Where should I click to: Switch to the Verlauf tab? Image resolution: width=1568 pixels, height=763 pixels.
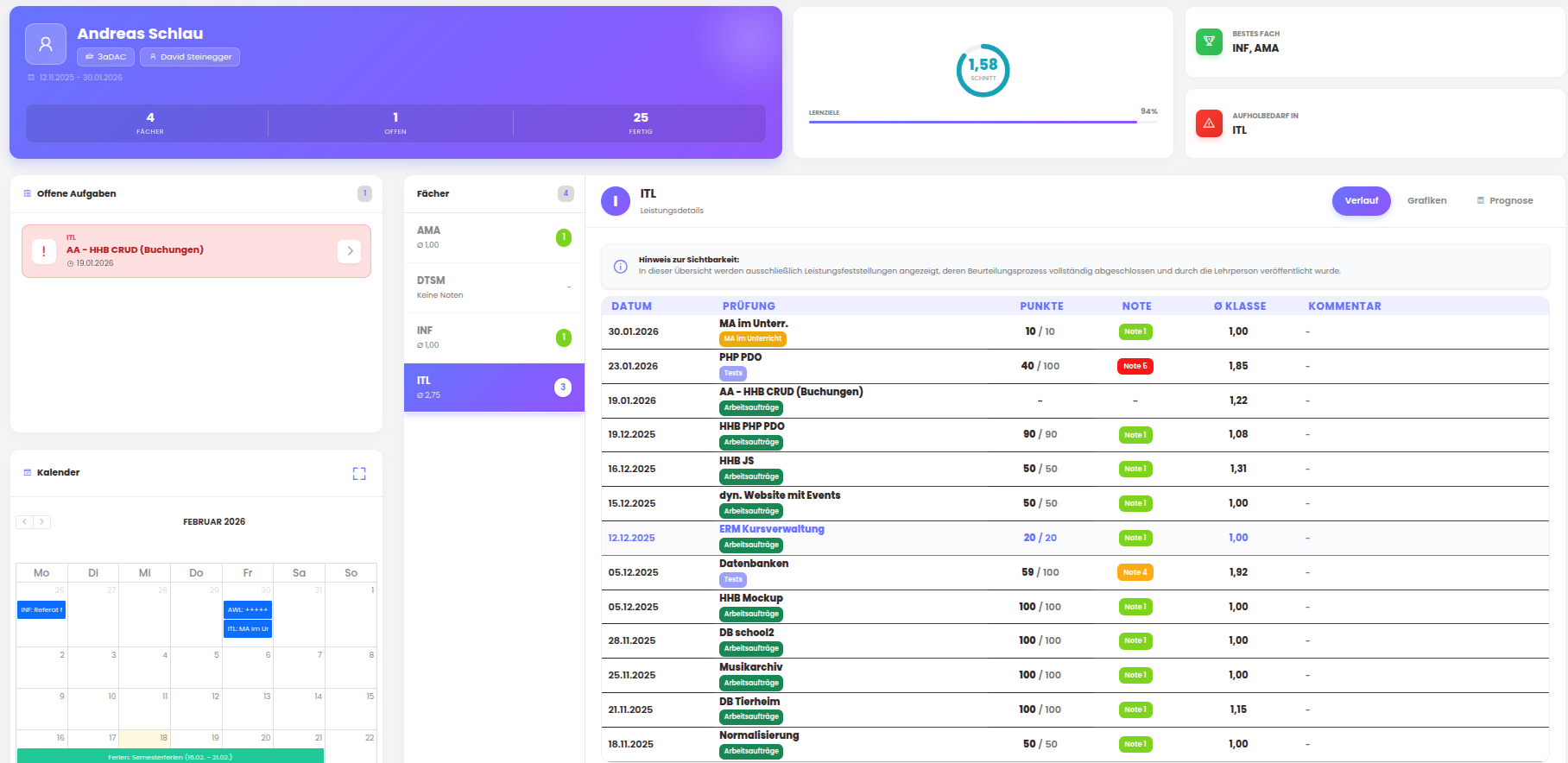(1362, 201)
